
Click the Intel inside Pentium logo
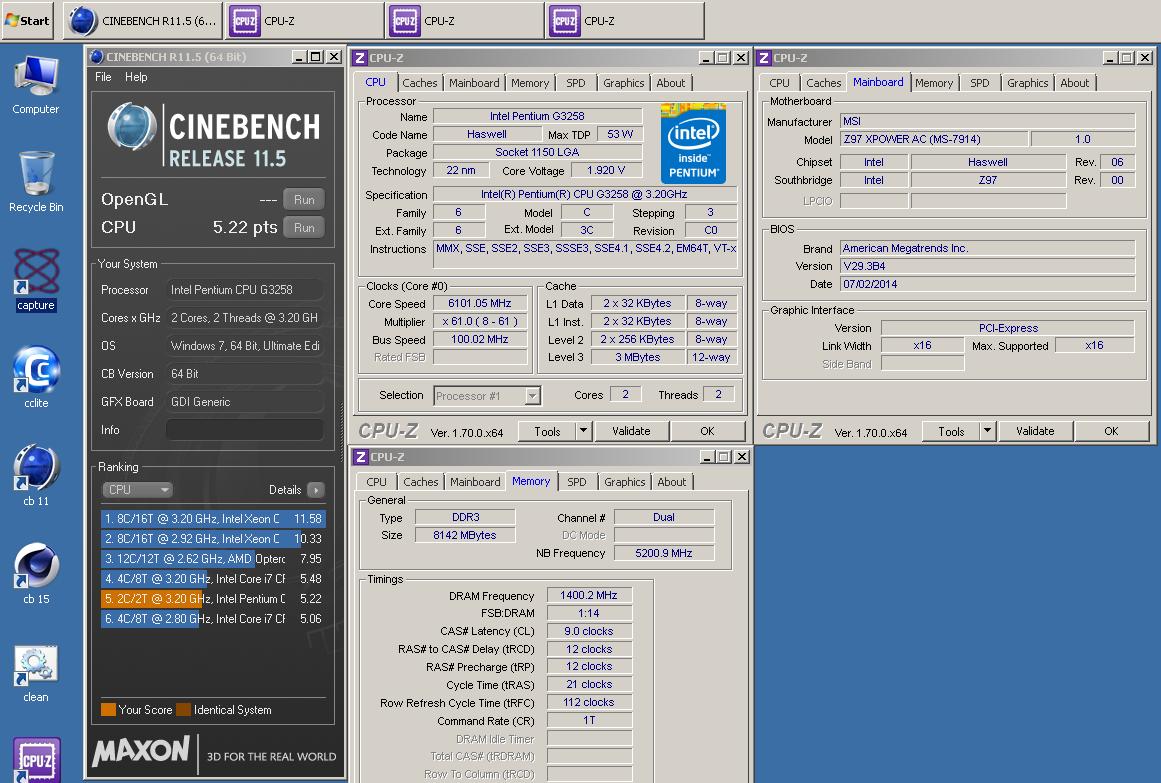pos(693,144)
